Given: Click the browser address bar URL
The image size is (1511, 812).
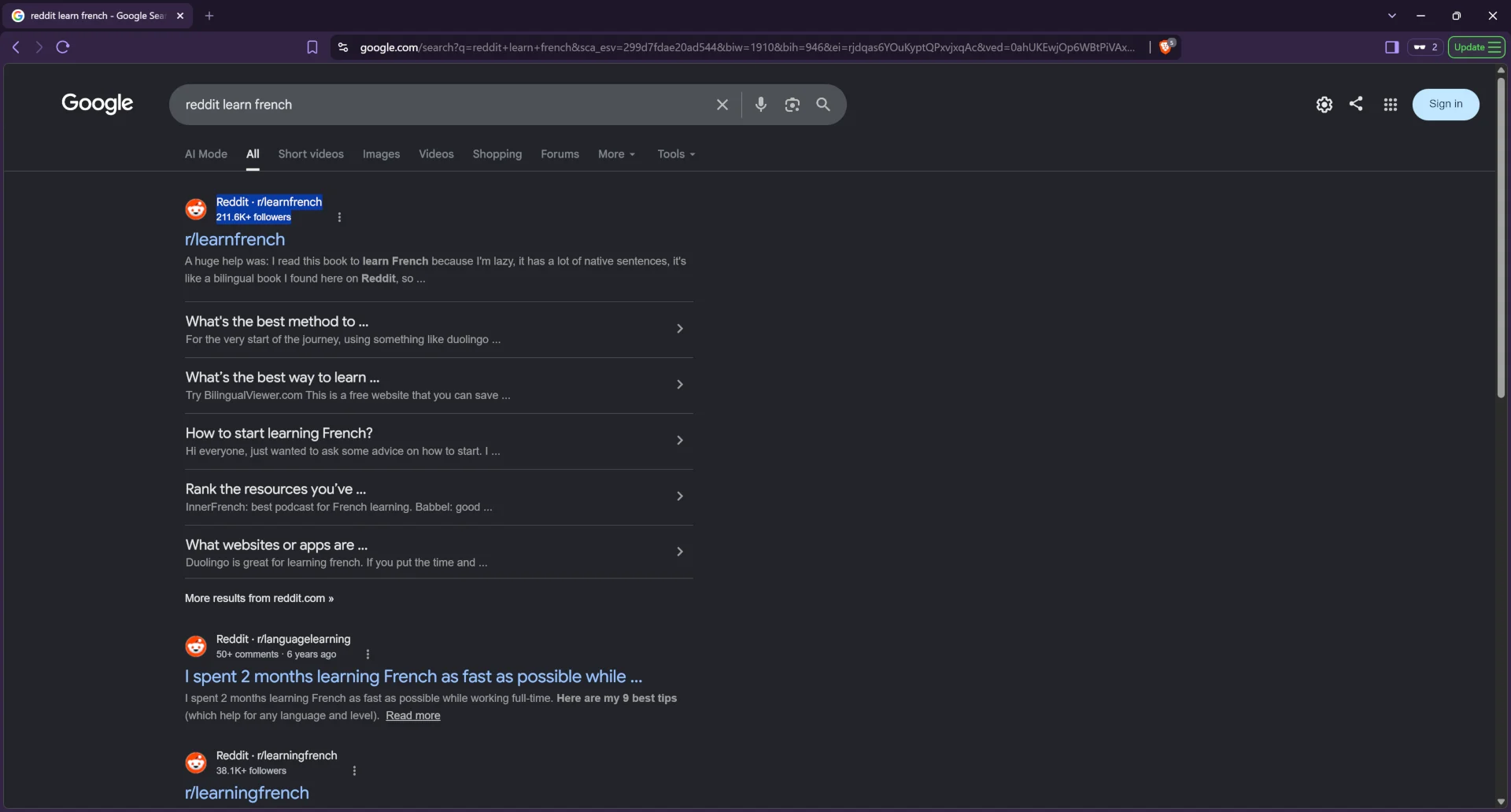Looking at the screenshot, I should pos(748,47).
